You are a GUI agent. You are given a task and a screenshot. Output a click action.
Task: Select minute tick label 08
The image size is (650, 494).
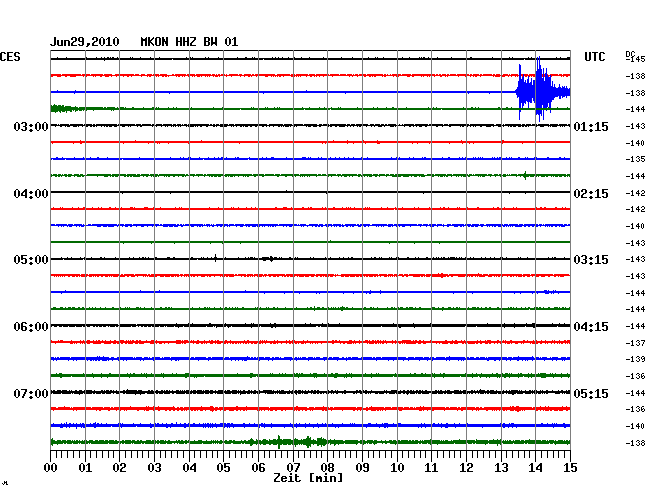(x=327, y=467)
